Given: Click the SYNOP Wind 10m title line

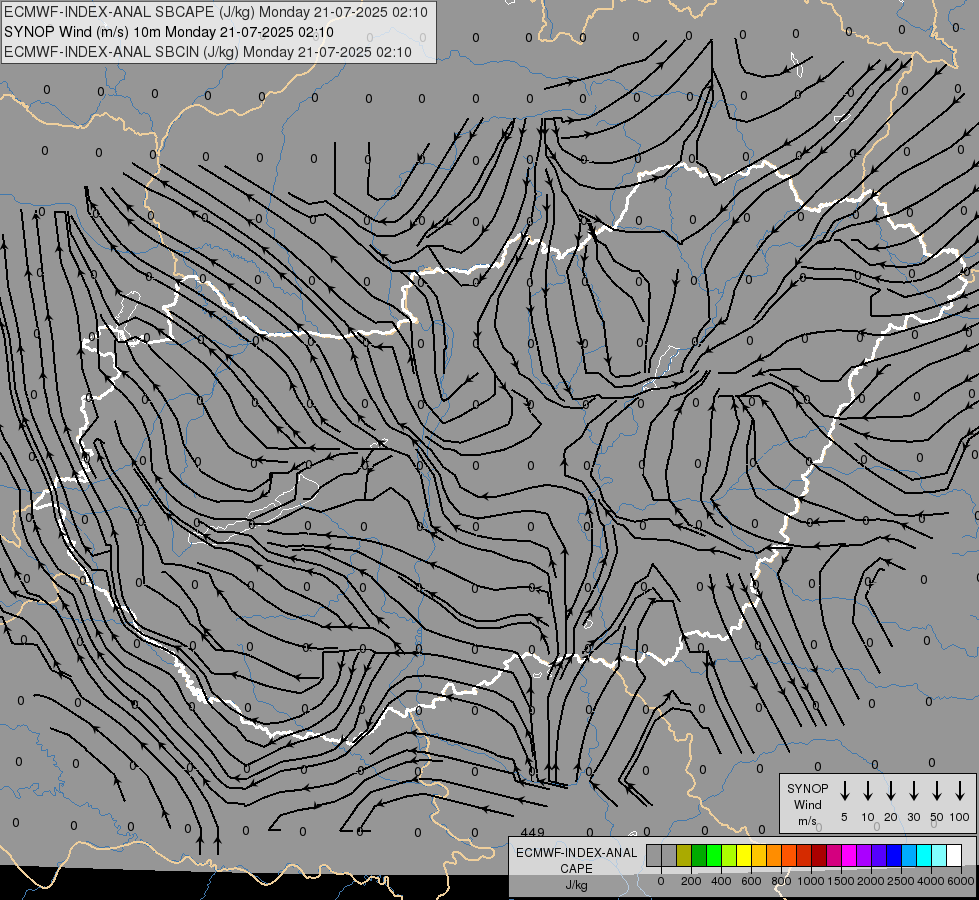Looking at the screenshot, I should tap(169, 32).
